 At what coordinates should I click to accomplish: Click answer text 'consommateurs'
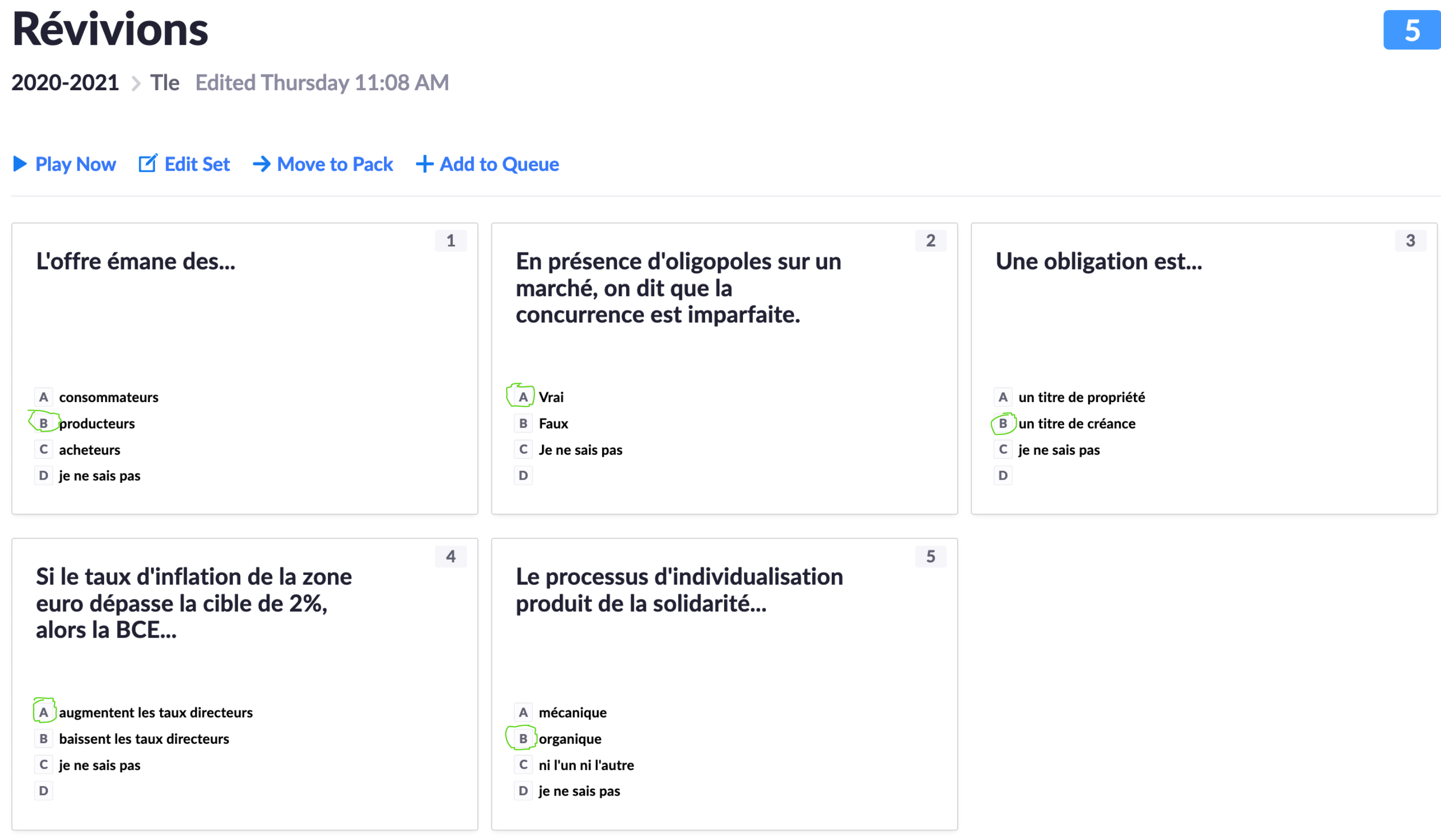coord(109,397)
